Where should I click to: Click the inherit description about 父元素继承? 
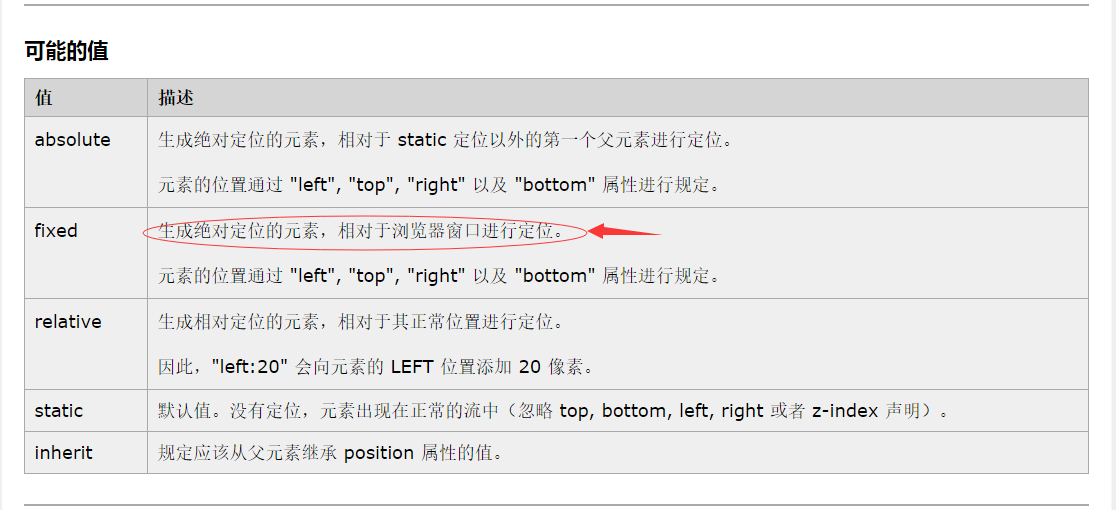pos(331,453)
